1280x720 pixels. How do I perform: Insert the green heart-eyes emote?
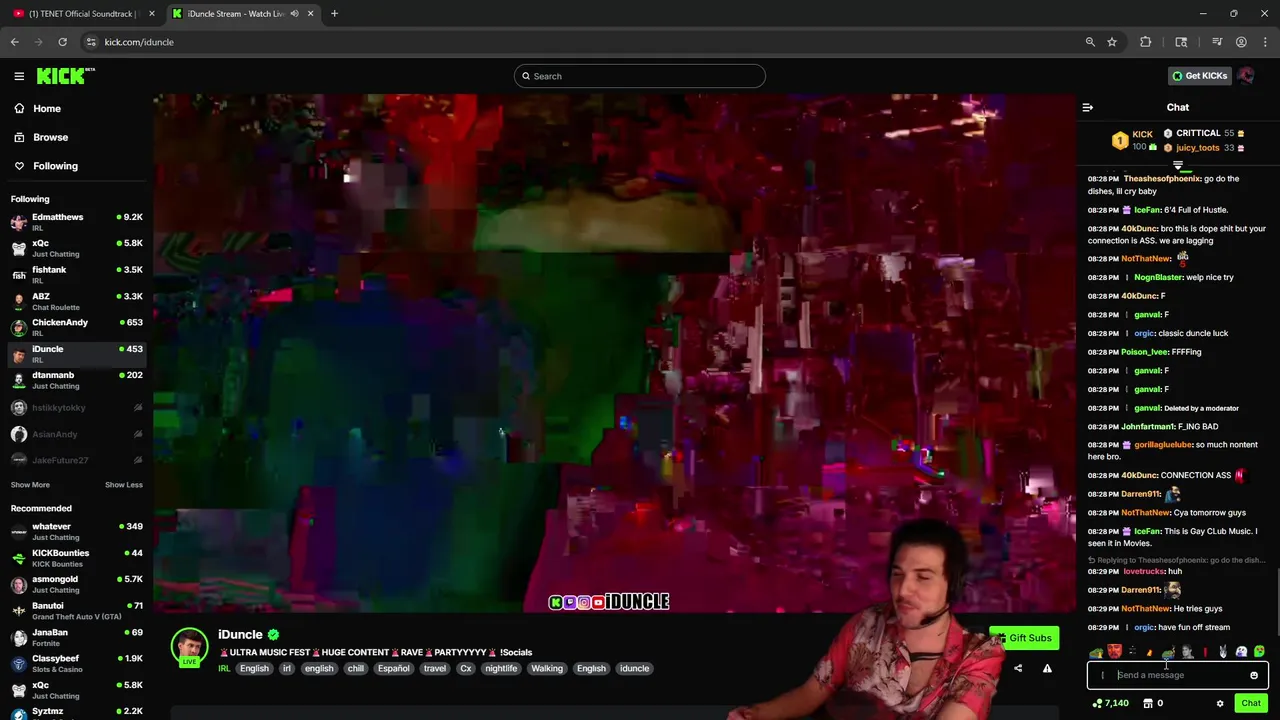click(x=1259, y=652)
